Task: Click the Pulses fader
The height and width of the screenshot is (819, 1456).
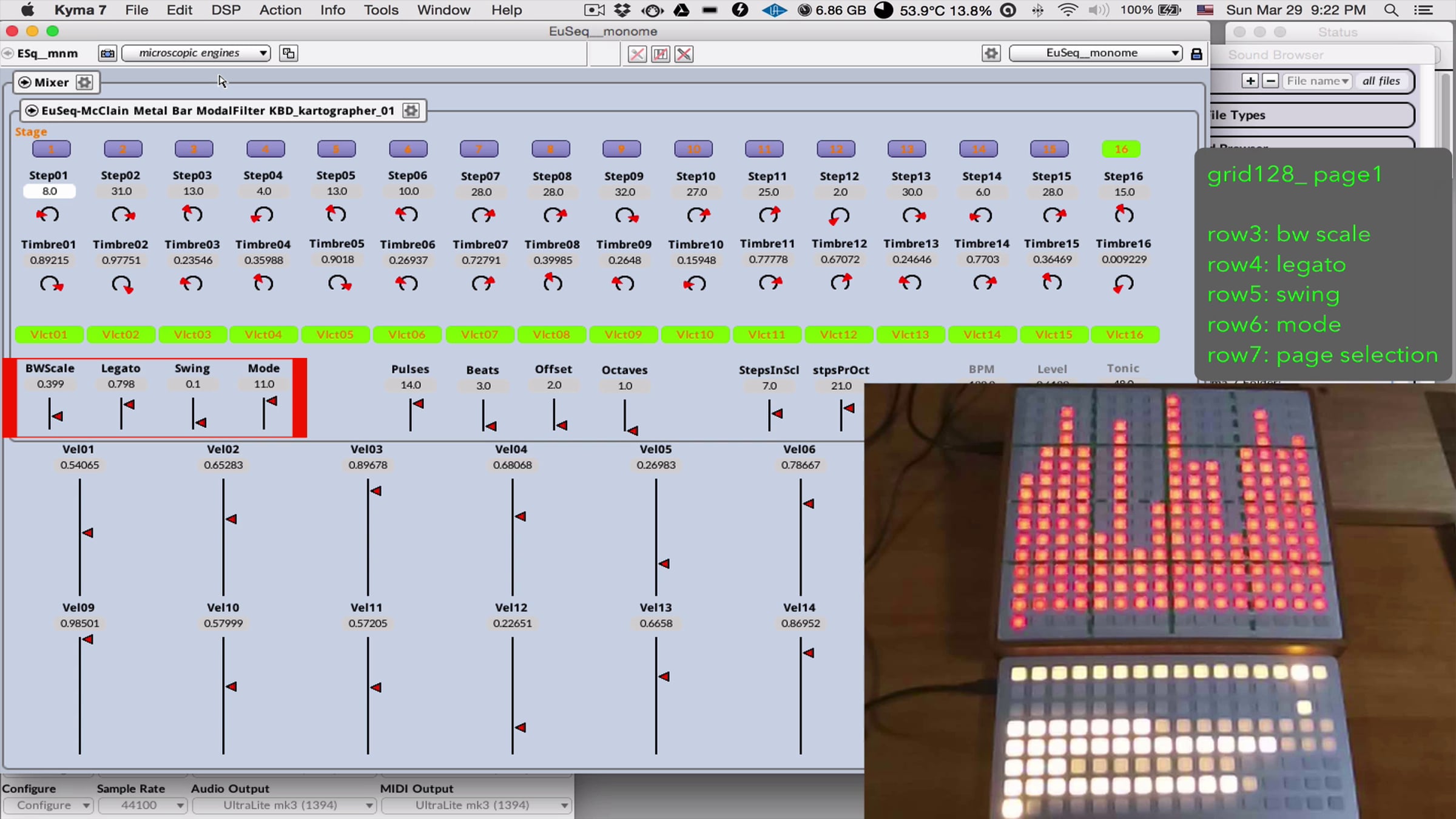Action: [411, 414]
